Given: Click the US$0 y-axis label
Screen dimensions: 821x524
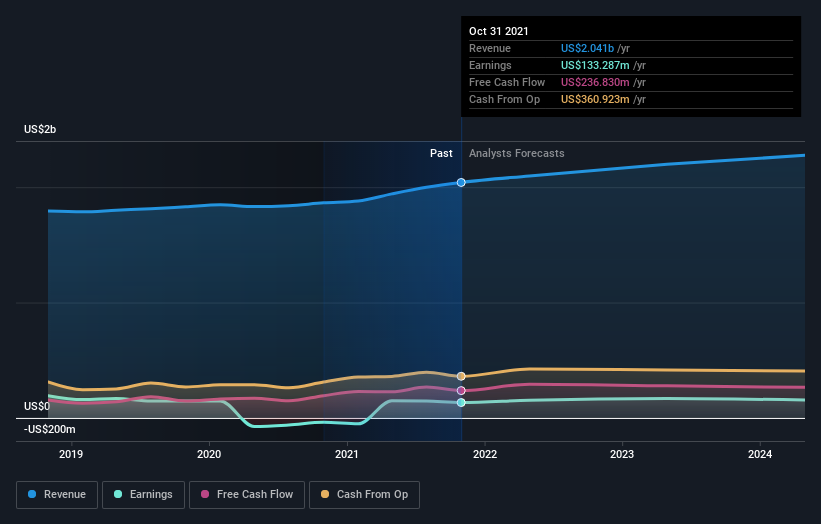Looking at the screenshot, I should pos(37,406).
